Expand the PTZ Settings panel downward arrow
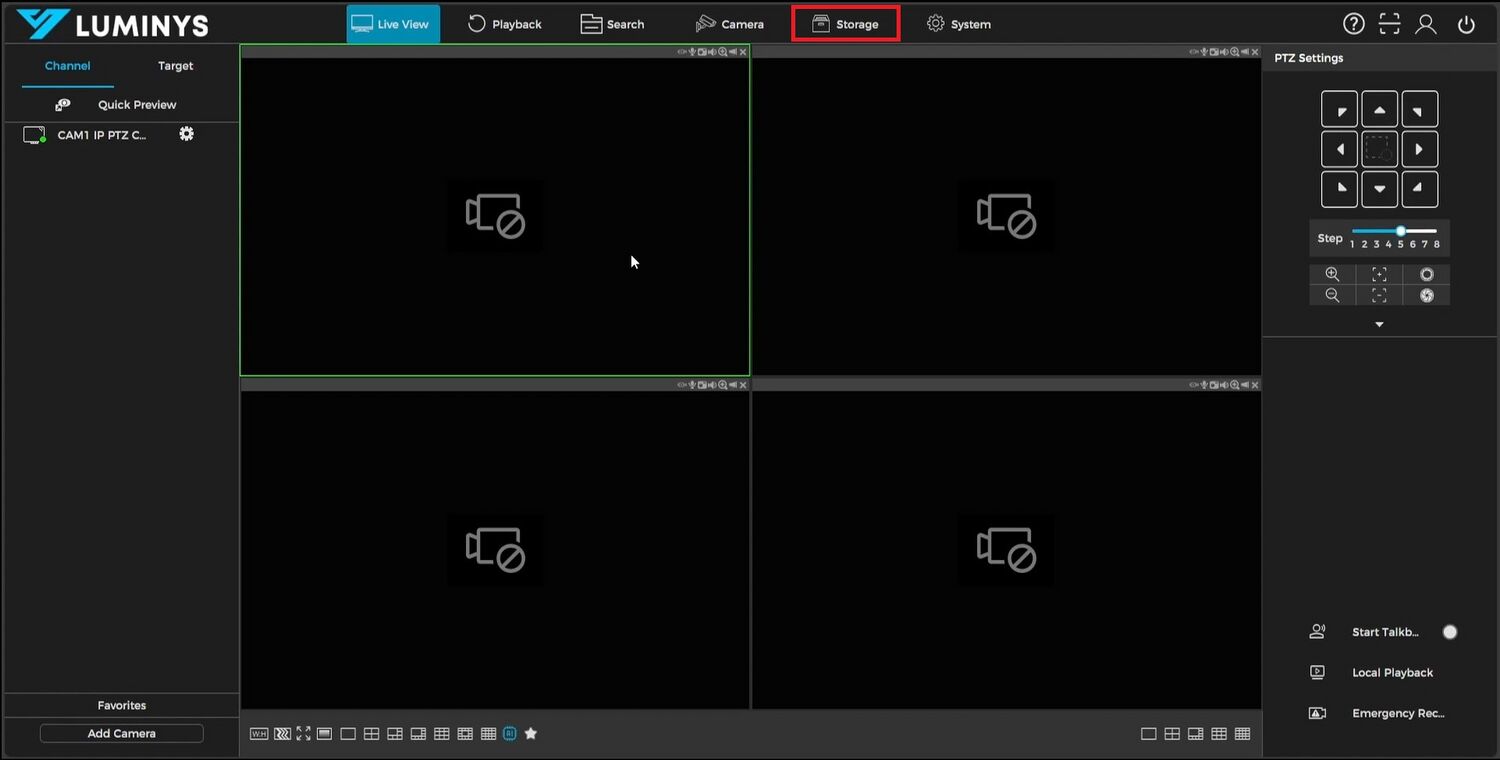This screenshot has height=760, width=1500. pyautogui.click(x=1379, y=324)
